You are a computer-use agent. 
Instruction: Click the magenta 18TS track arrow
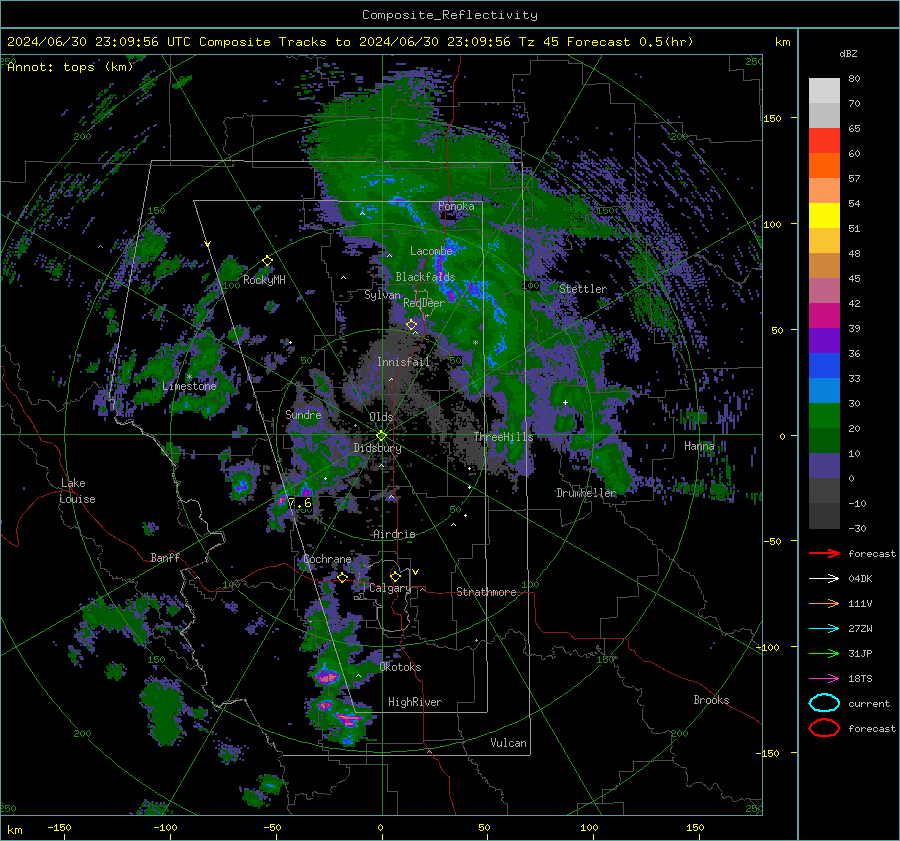[x=824, y=679]
